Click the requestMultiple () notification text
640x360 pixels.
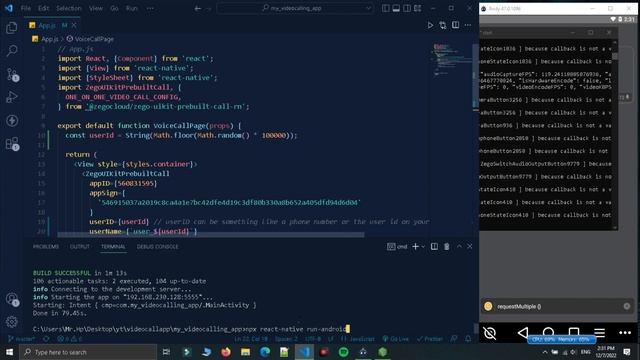pos(519,307)
